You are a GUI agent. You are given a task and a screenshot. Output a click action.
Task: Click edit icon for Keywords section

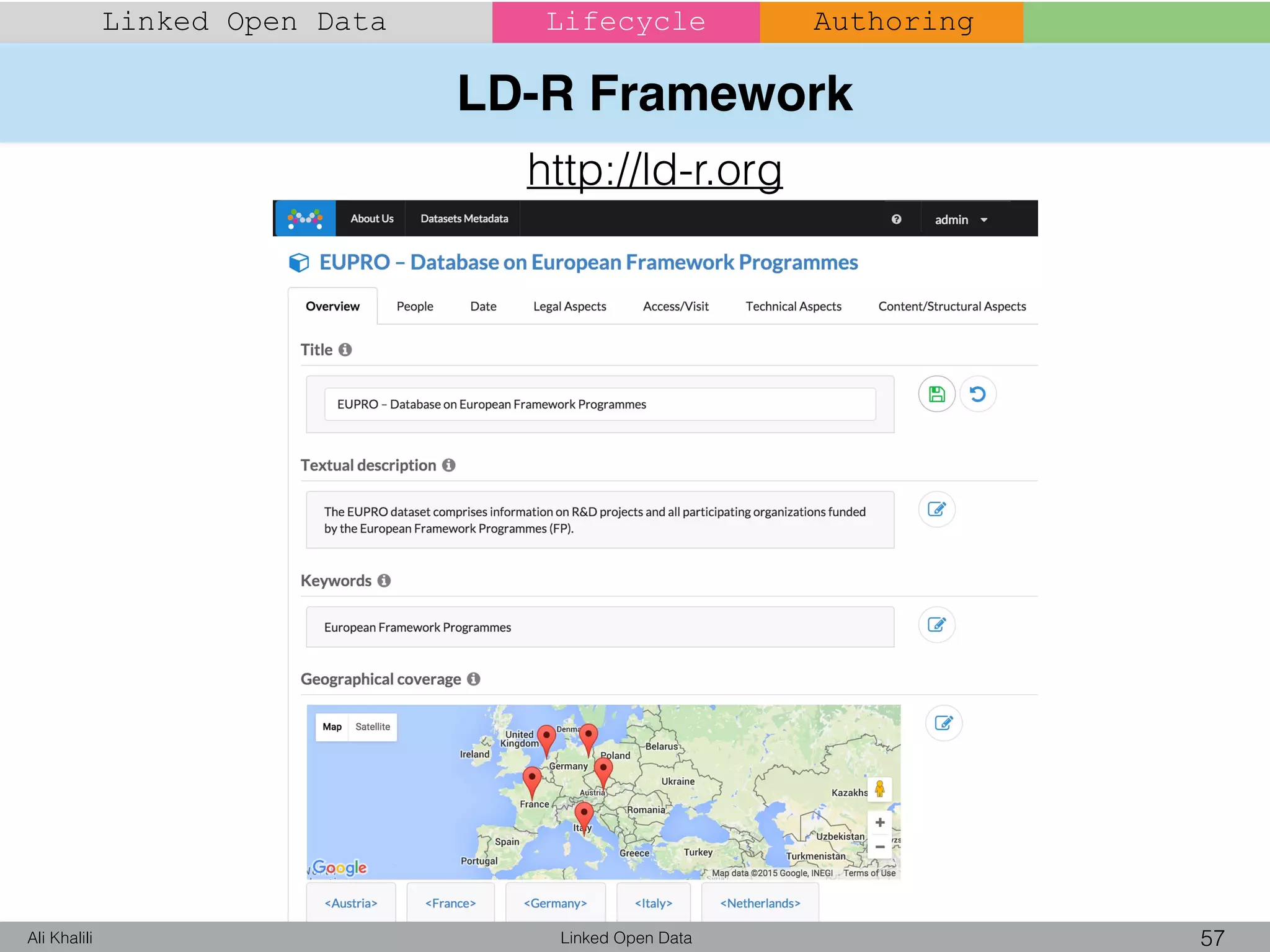pos(936,625)
